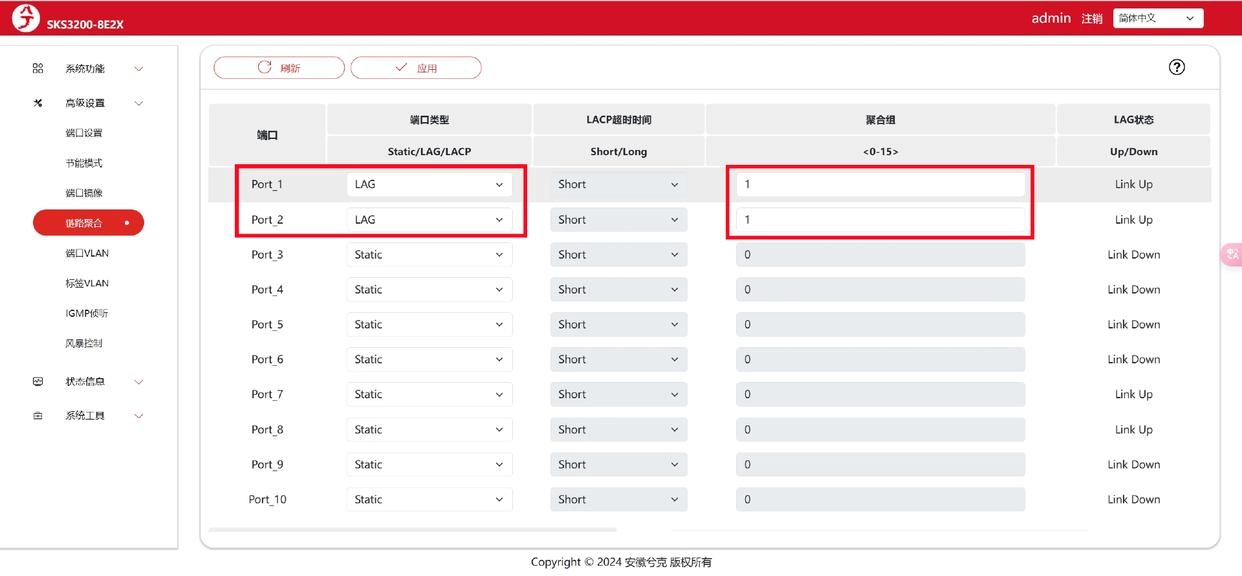Open the help question mark icon

[x=1176, y=66]
